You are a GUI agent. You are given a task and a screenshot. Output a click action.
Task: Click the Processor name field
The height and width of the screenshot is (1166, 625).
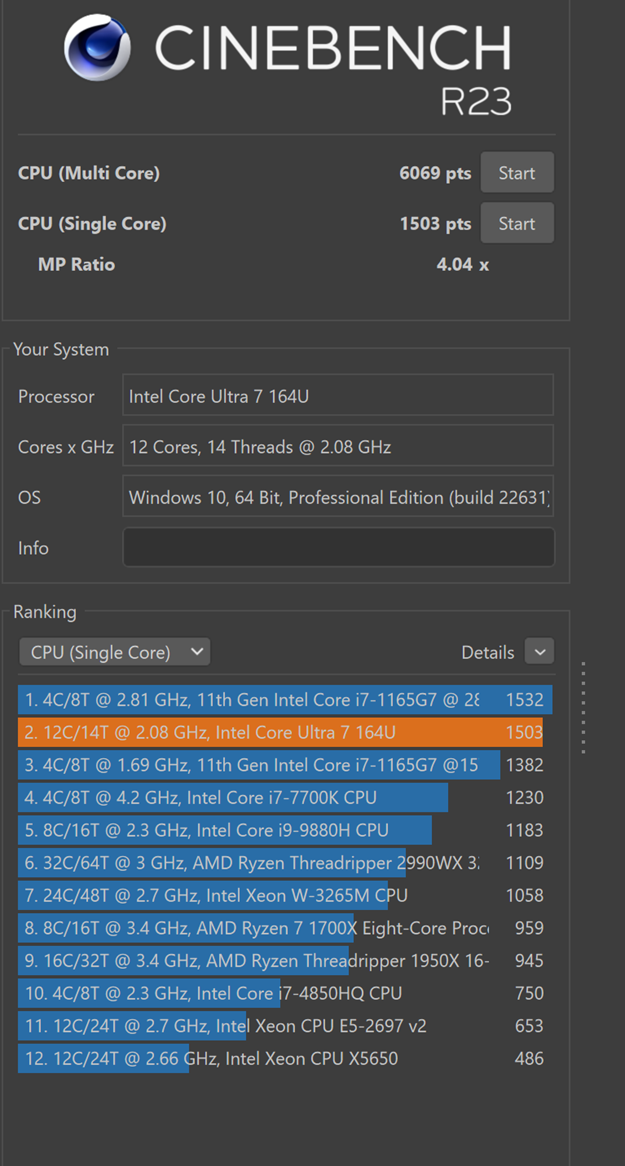tap(338, 396)
